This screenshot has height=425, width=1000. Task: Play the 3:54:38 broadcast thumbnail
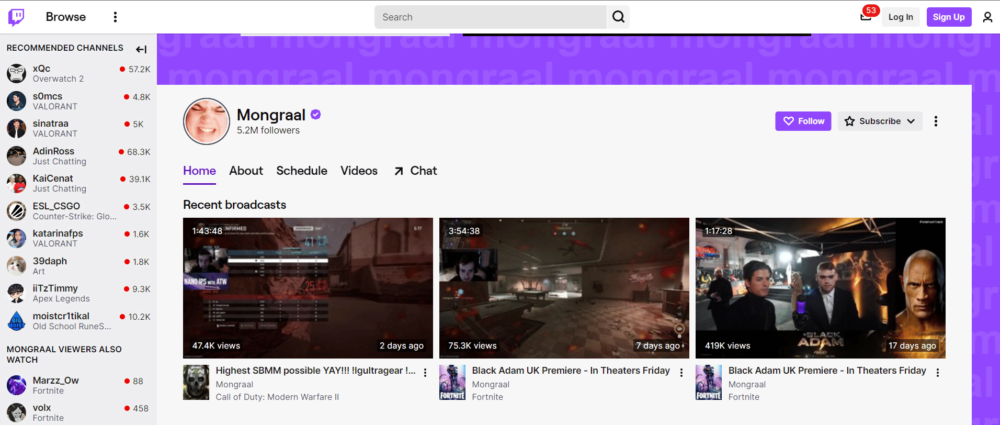click(564, 288)
